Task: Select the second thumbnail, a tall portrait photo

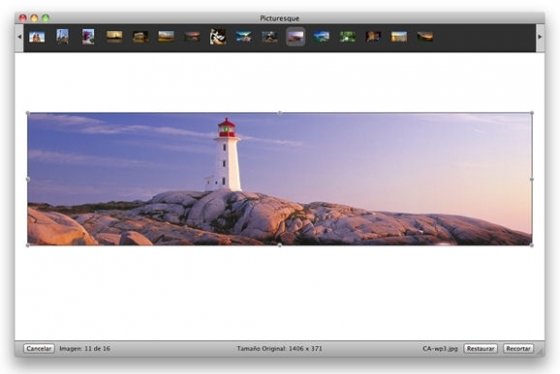Action: coord(62,36)
